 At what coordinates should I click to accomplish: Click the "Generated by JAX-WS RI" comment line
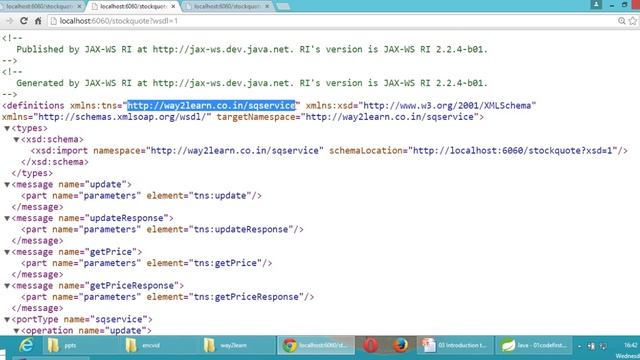[x=252, y=83]
